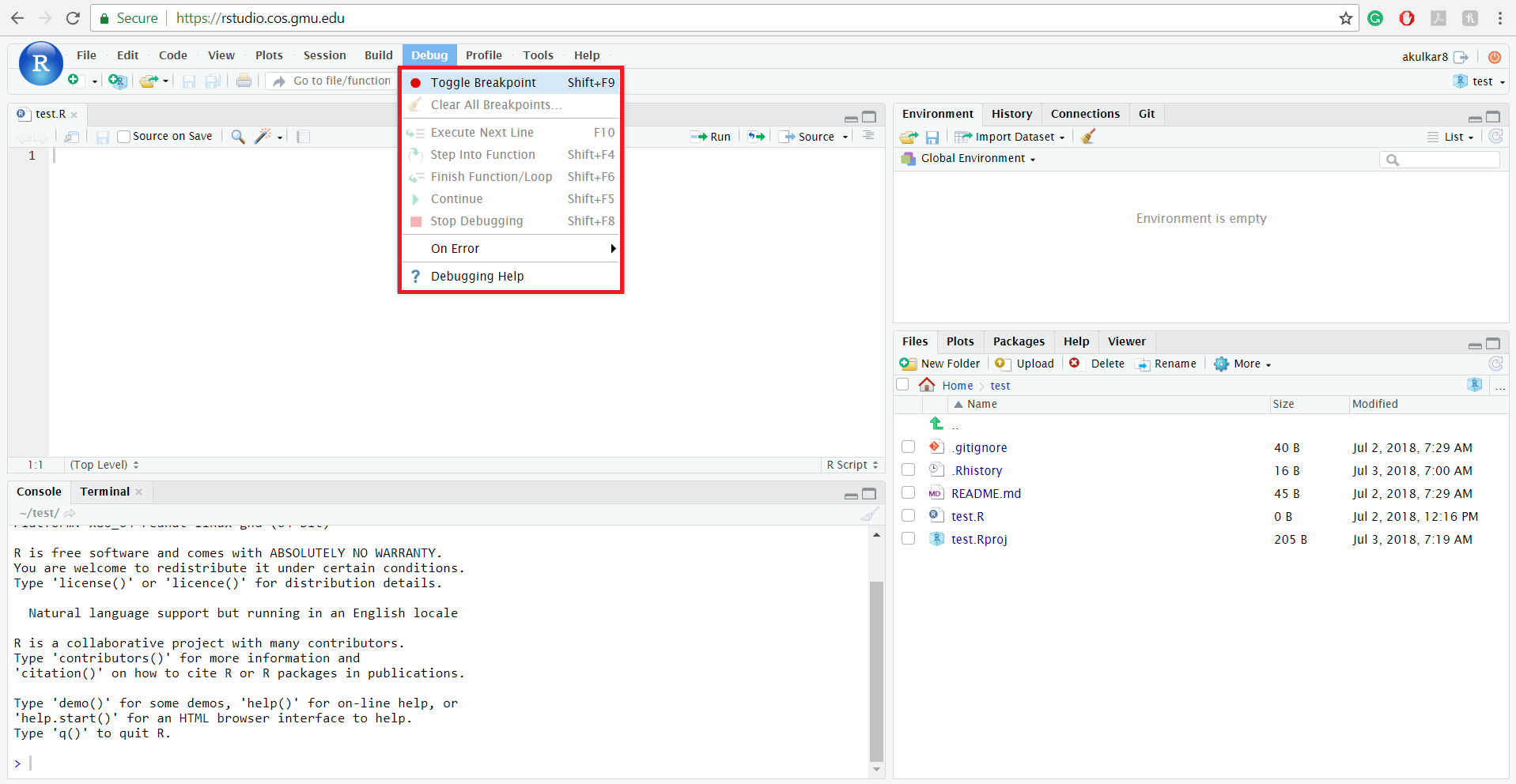
Task: Click load workspace icon in Environment pane
Action: 909,137
